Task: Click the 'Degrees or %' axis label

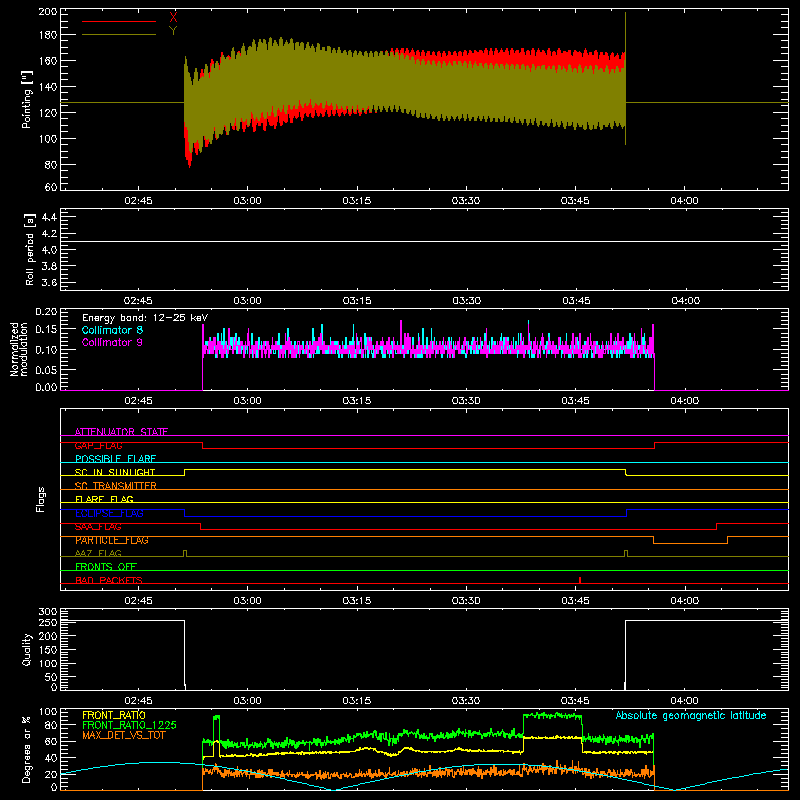Action: pyautogui.click(x=27, y=749)
